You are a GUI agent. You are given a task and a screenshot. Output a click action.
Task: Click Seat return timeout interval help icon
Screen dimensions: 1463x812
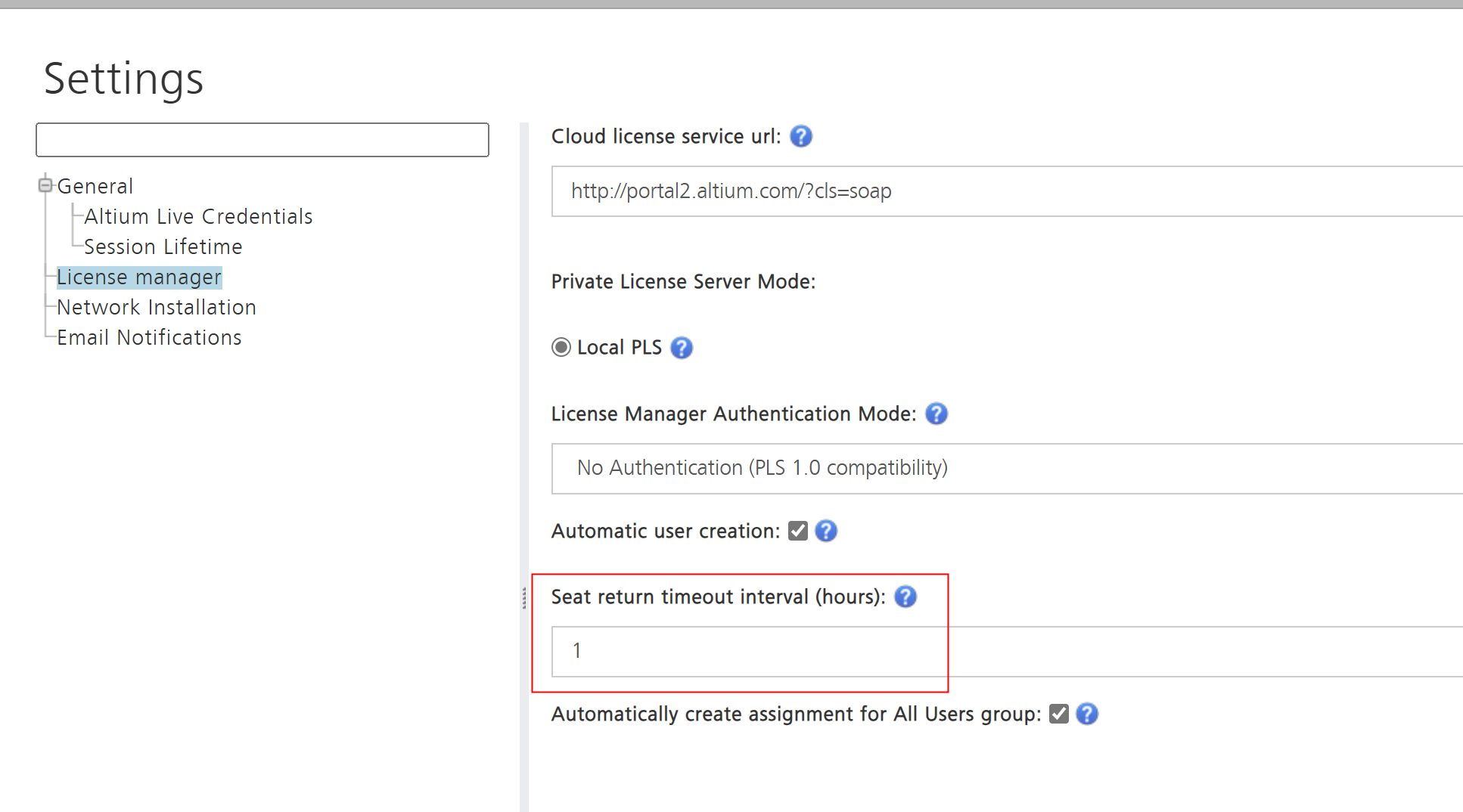pyautogui.click(x=905, y=597)
